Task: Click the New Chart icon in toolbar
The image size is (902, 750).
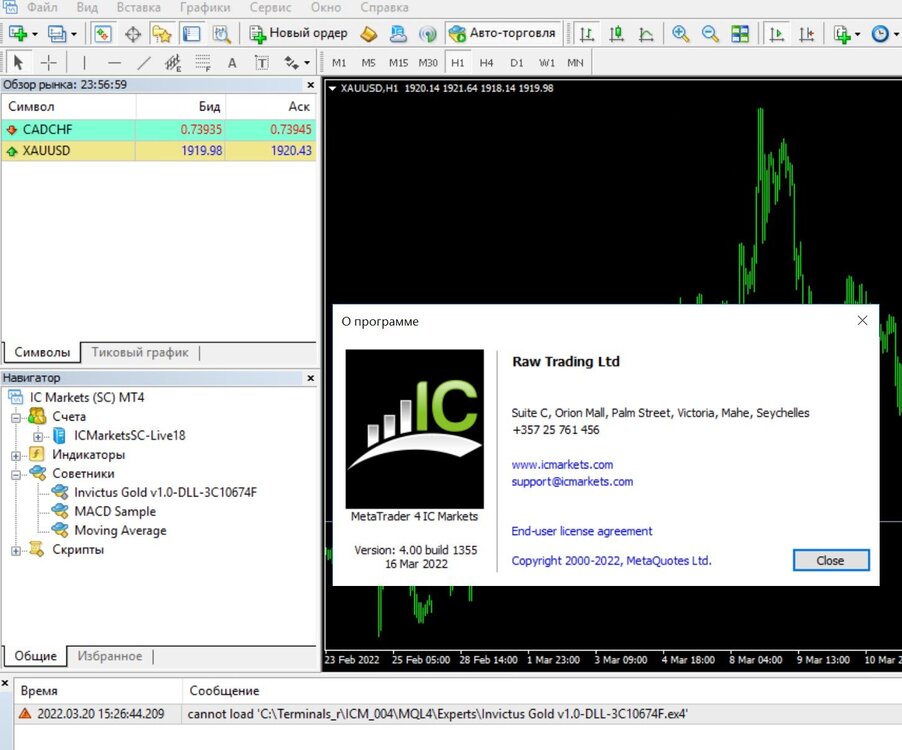Action: [18, 34]
